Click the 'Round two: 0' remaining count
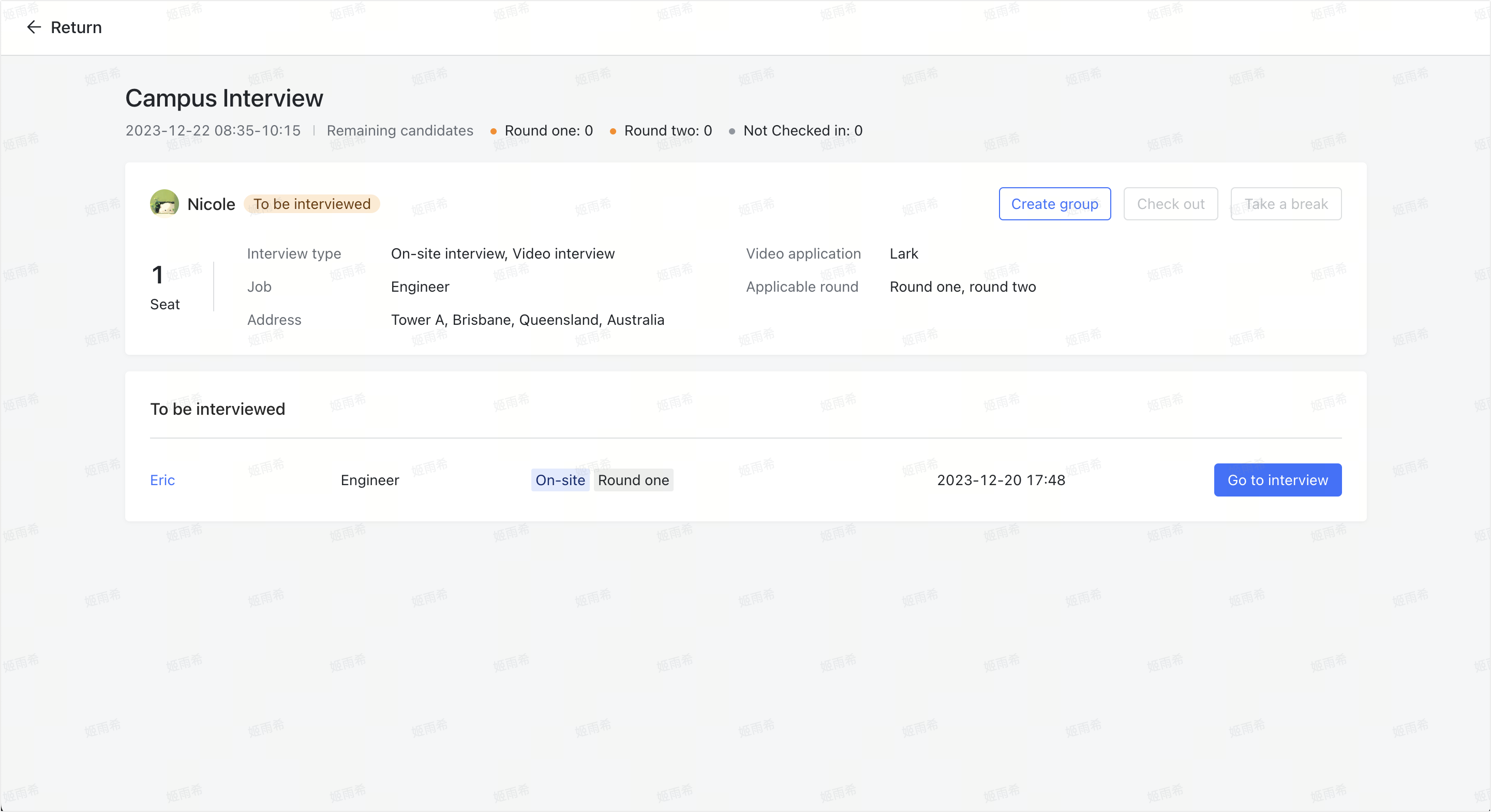1491x812 pixels. click(x=668, y=130)
